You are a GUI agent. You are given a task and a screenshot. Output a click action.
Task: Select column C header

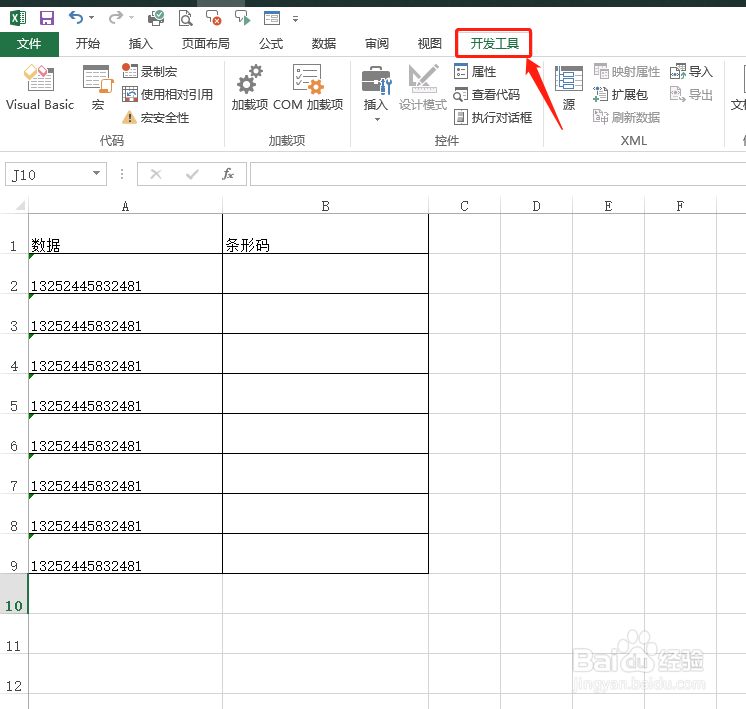pyautogui.click(x=464, y=206)
